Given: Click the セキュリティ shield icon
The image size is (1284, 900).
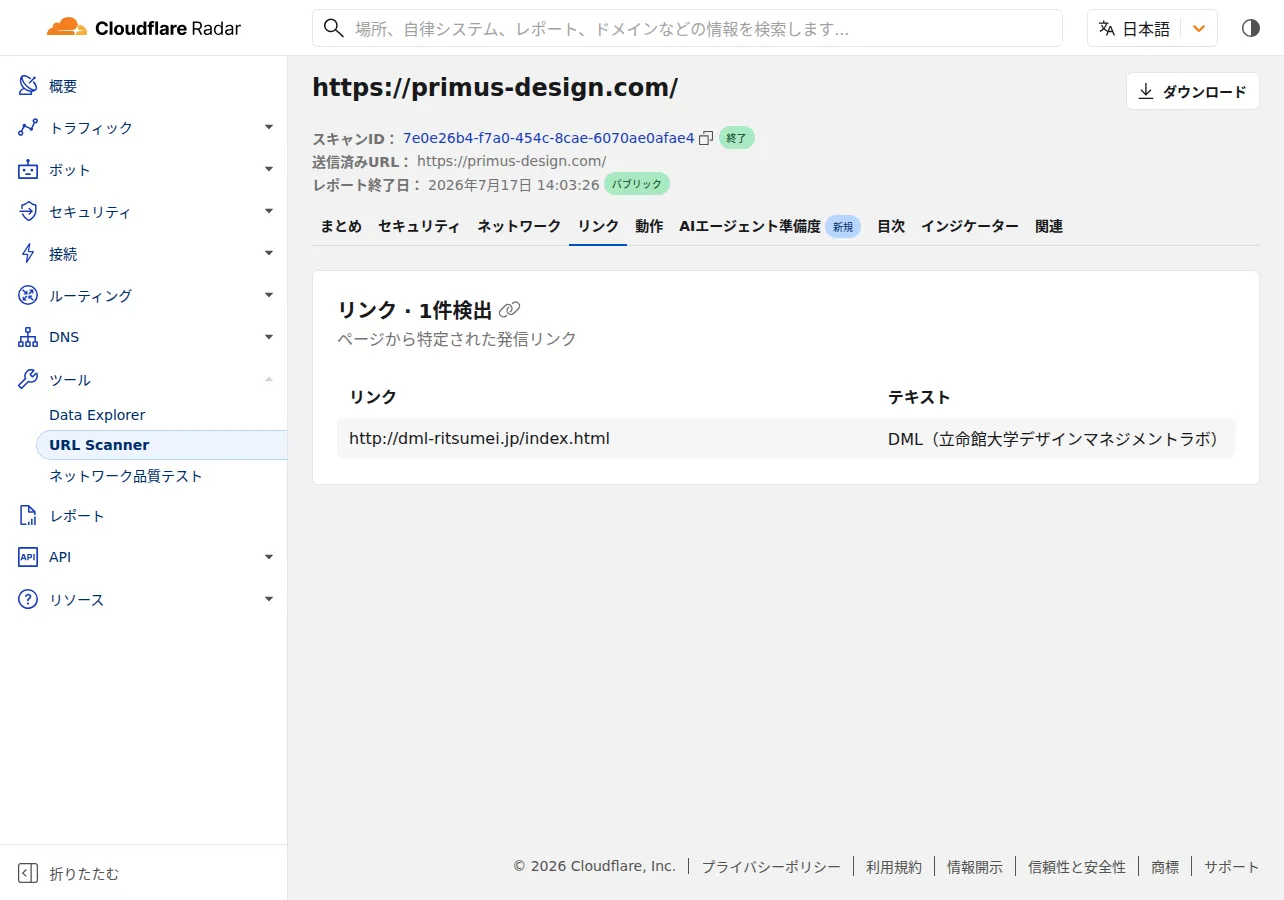Looking at the screenshot, I should click(x=28, y=212).
